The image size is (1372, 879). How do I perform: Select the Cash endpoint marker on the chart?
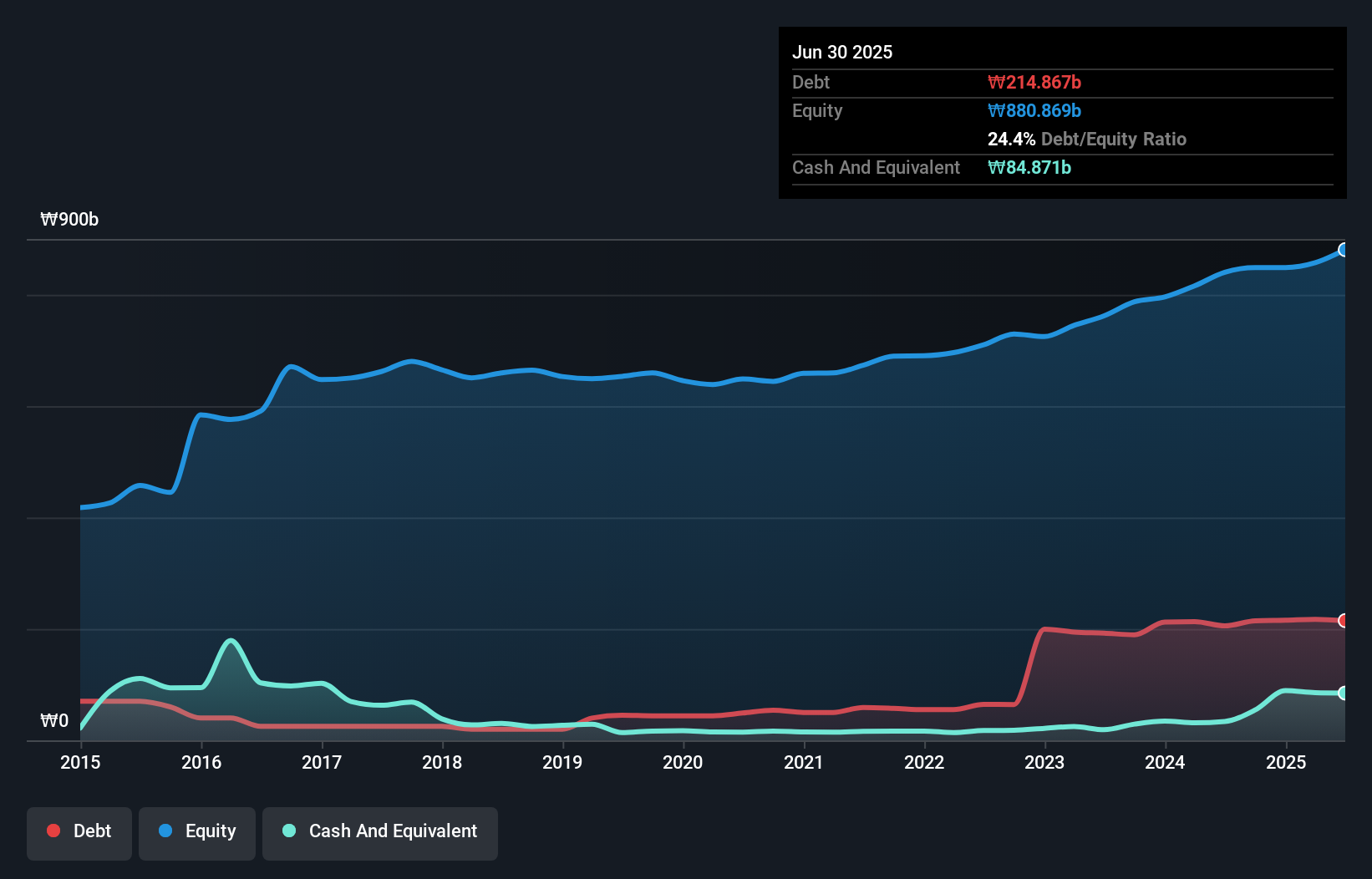tap(1342, 693)
